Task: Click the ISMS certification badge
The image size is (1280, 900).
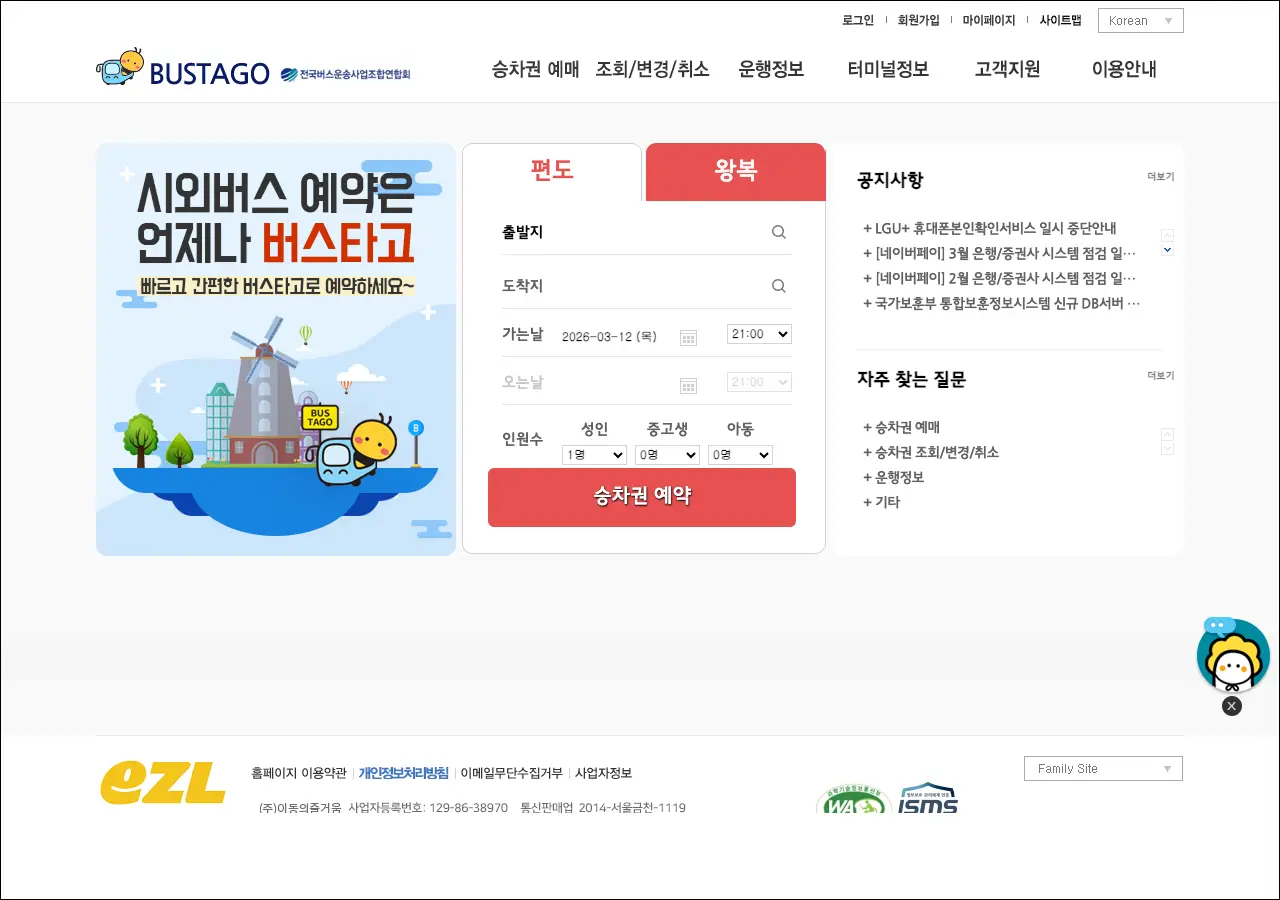Action: pos(928,799)
